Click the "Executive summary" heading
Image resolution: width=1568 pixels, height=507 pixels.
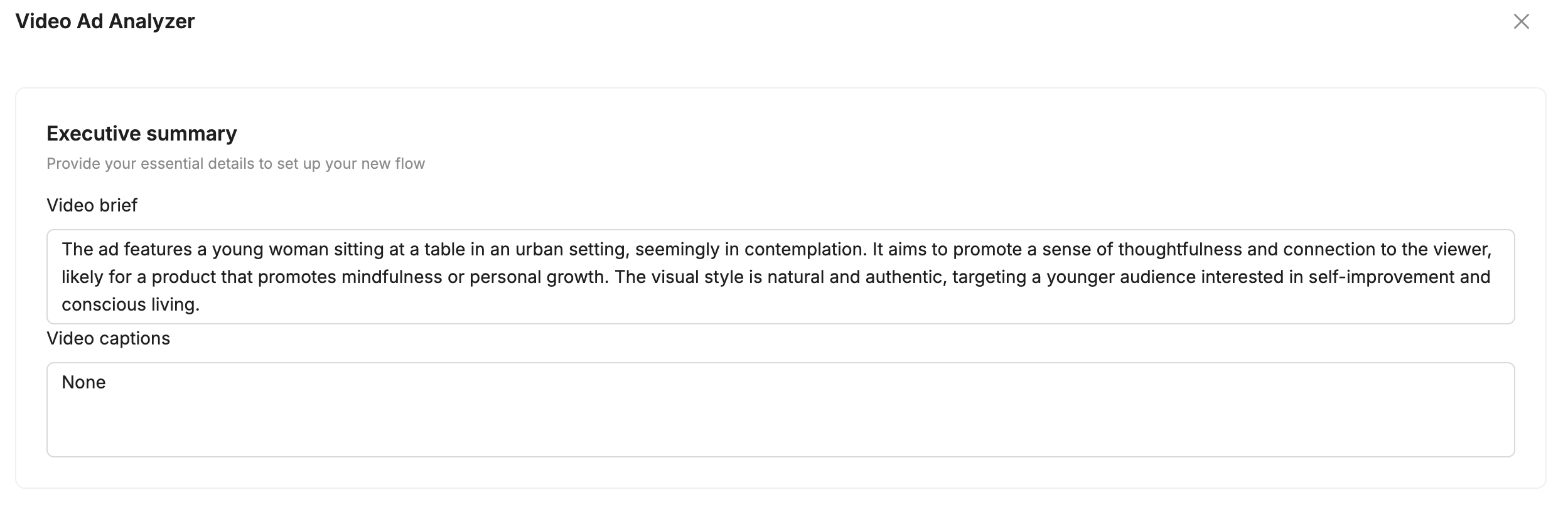[141, 133]
